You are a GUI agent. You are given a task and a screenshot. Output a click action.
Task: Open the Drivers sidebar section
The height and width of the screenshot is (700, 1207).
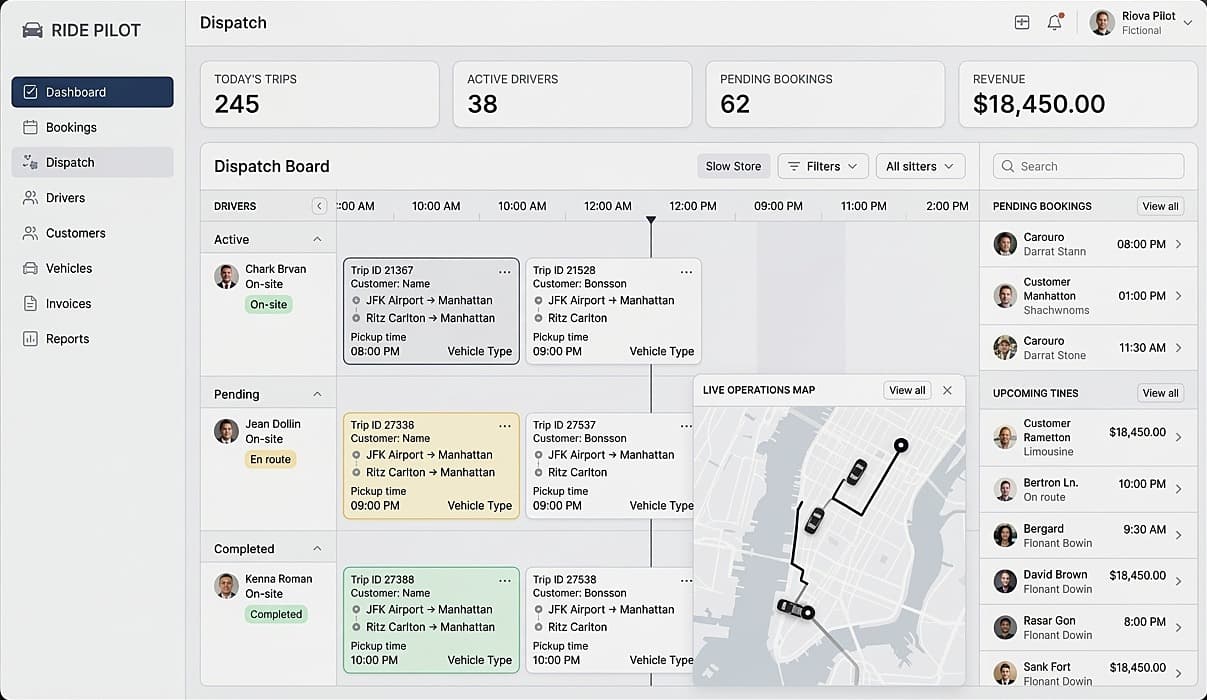[x=92, y=198]
